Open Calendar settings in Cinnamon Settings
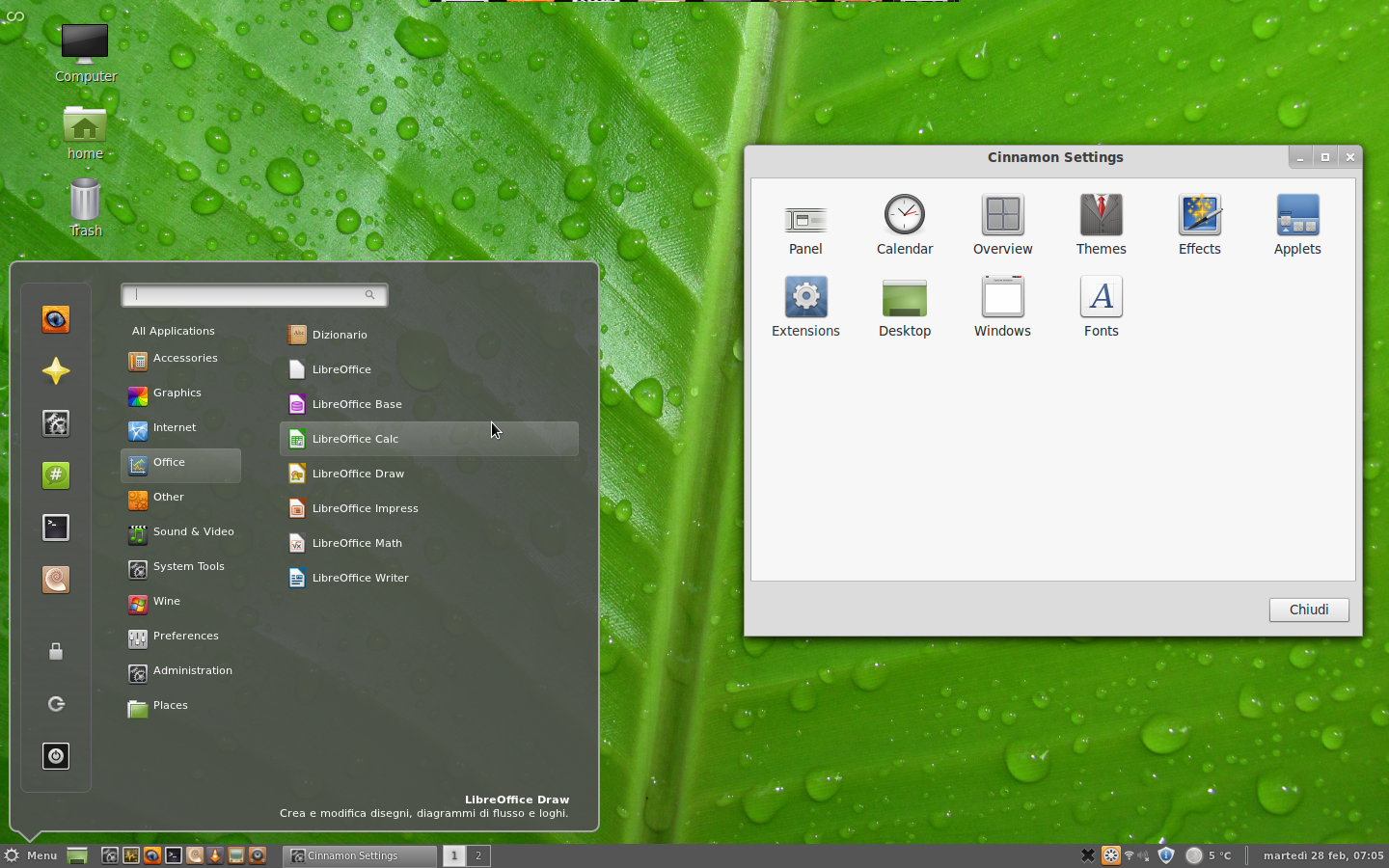 904,215
